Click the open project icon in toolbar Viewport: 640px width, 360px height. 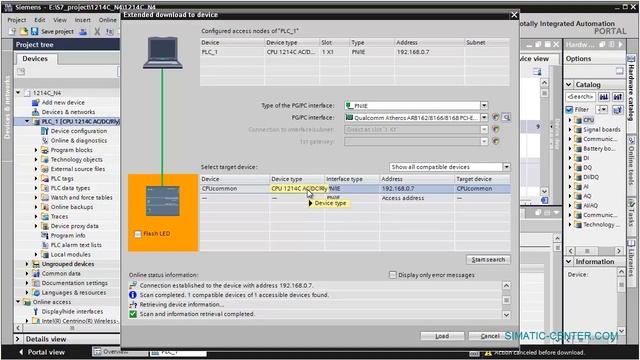point(24,31)
